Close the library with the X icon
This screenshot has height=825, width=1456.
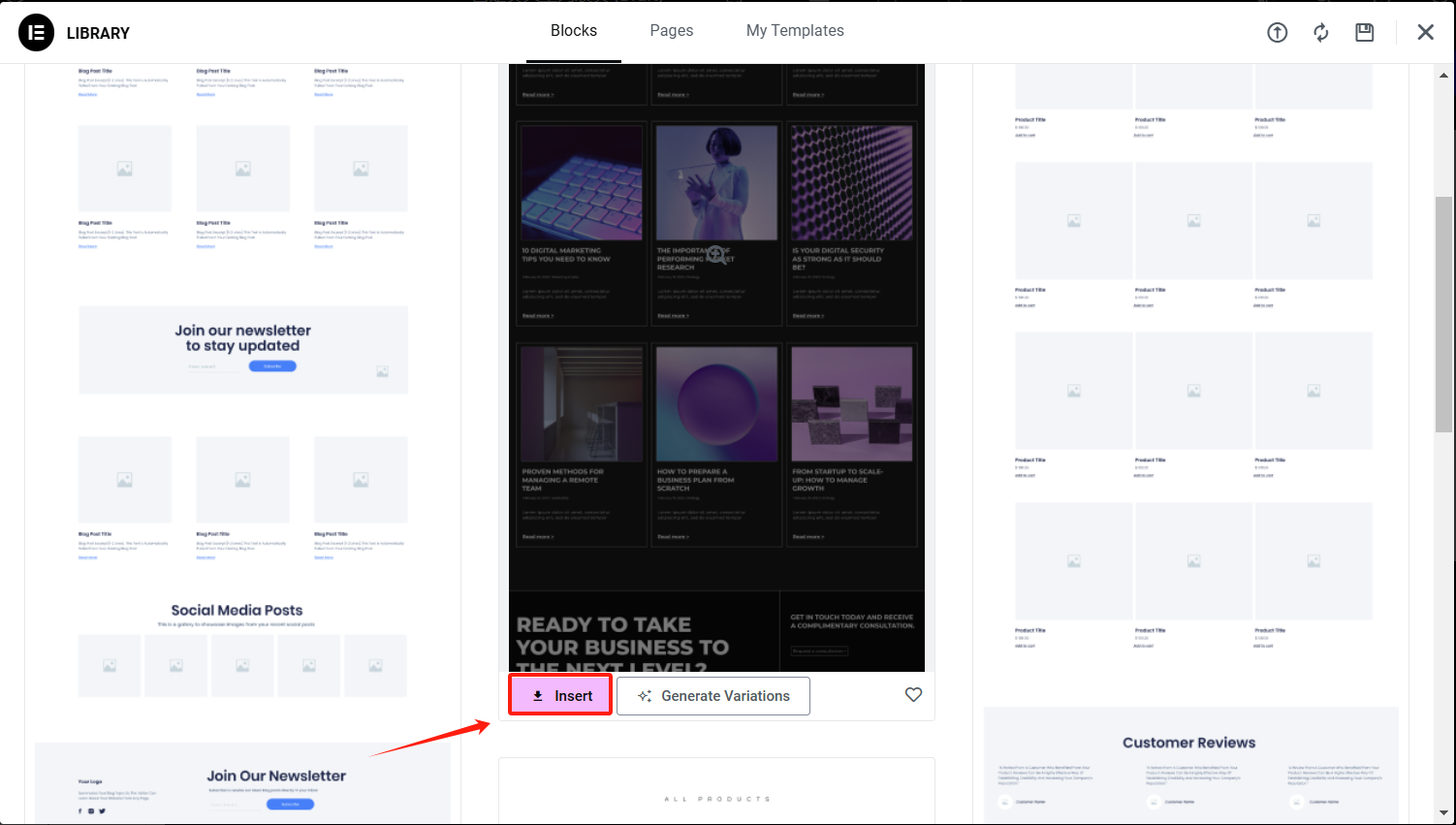tap(1425, 32)
